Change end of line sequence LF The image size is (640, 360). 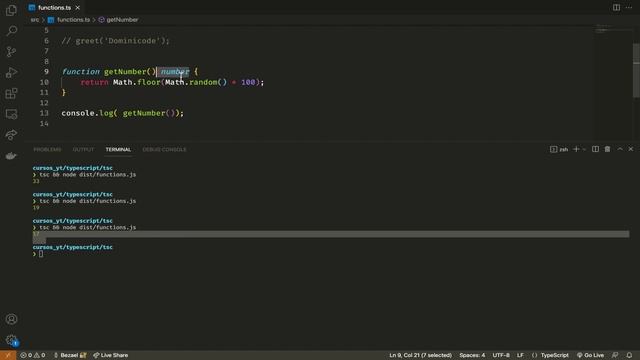520,355
